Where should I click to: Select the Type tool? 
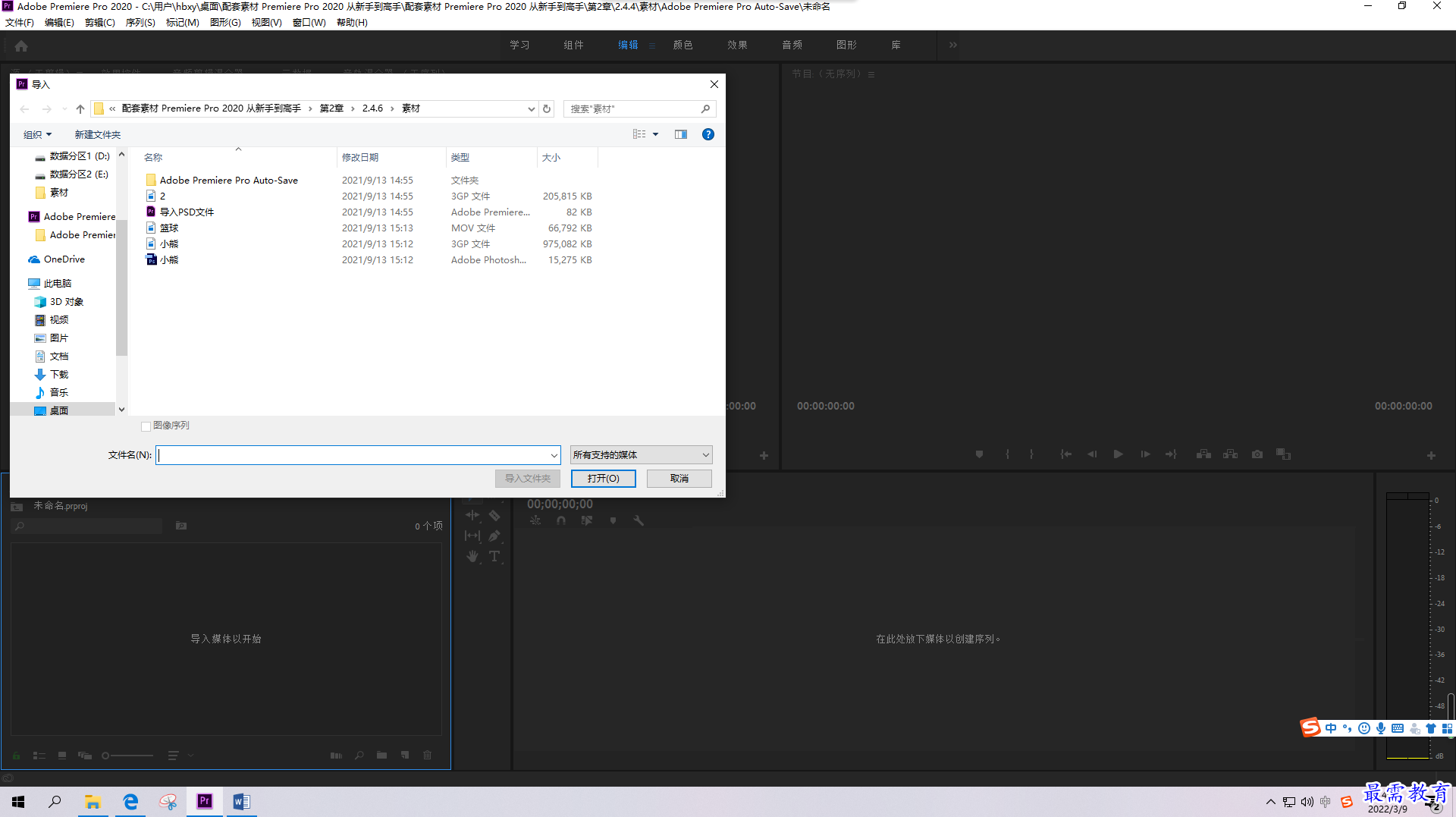point(494,556)
